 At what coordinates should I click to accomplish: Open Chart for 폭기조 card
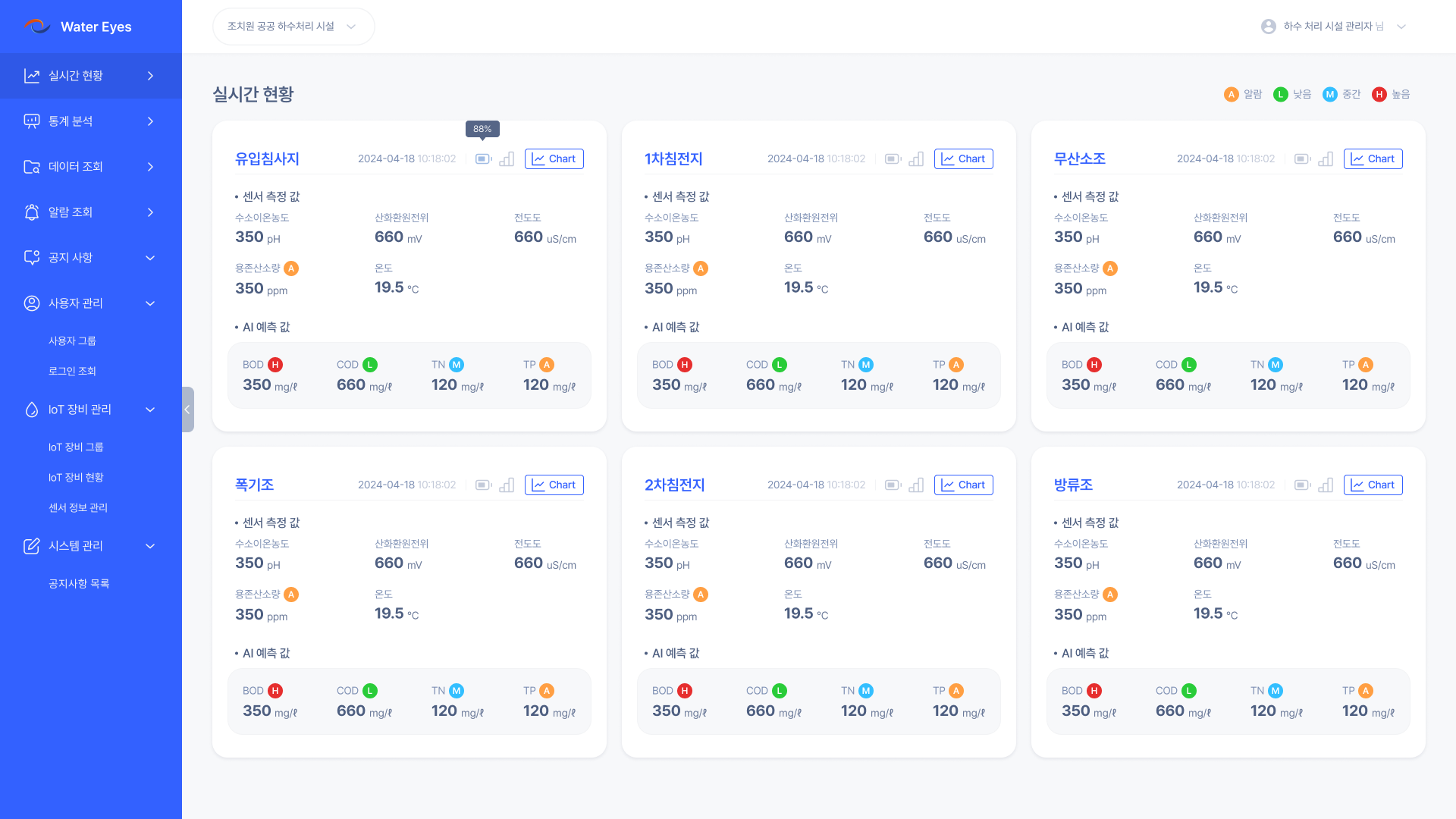(x=554, y=485)
